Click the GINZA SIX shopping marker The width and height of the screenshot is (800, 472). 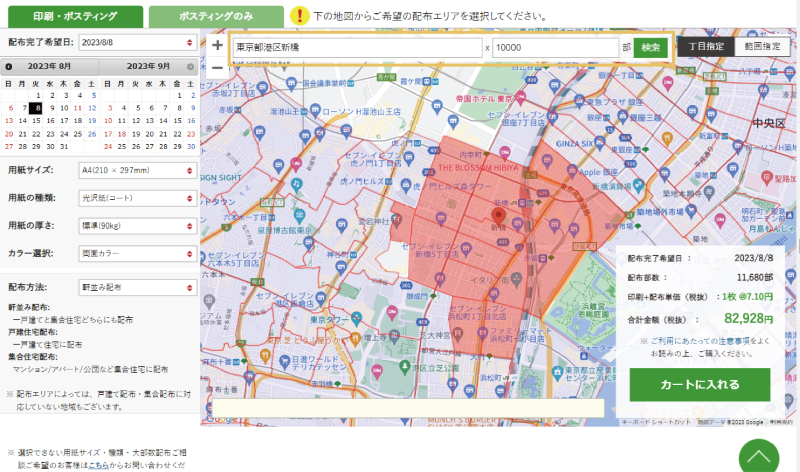(x=599, y=143)
